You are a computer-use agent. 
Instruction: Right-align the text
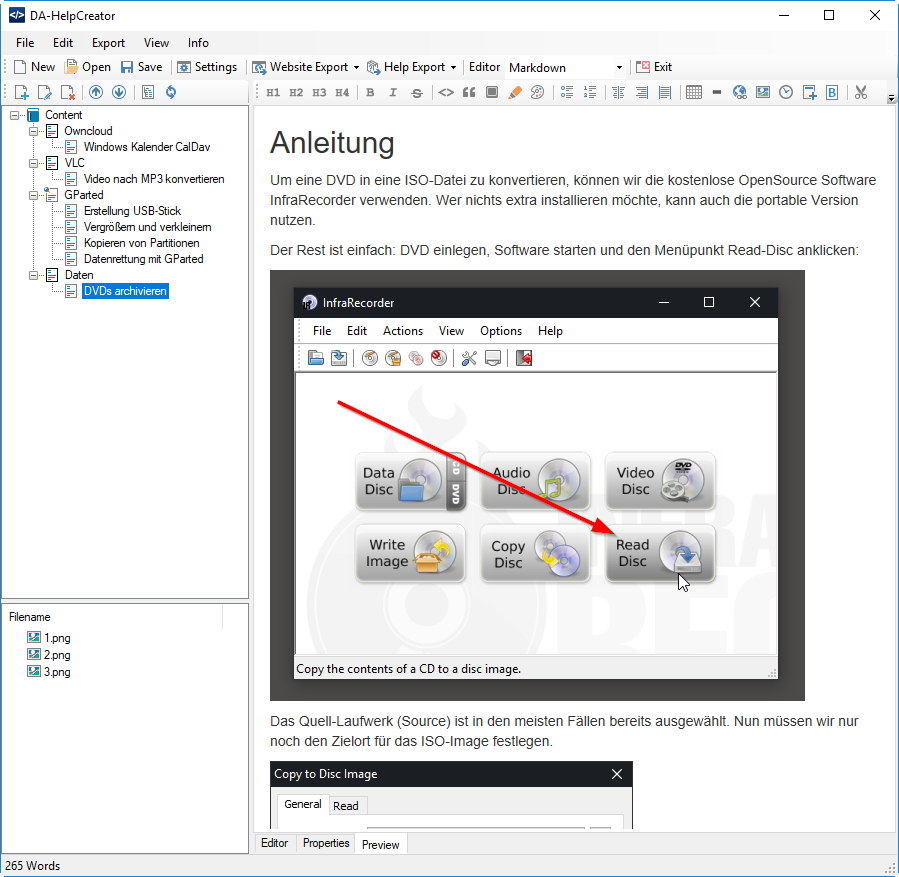[642, 92]
